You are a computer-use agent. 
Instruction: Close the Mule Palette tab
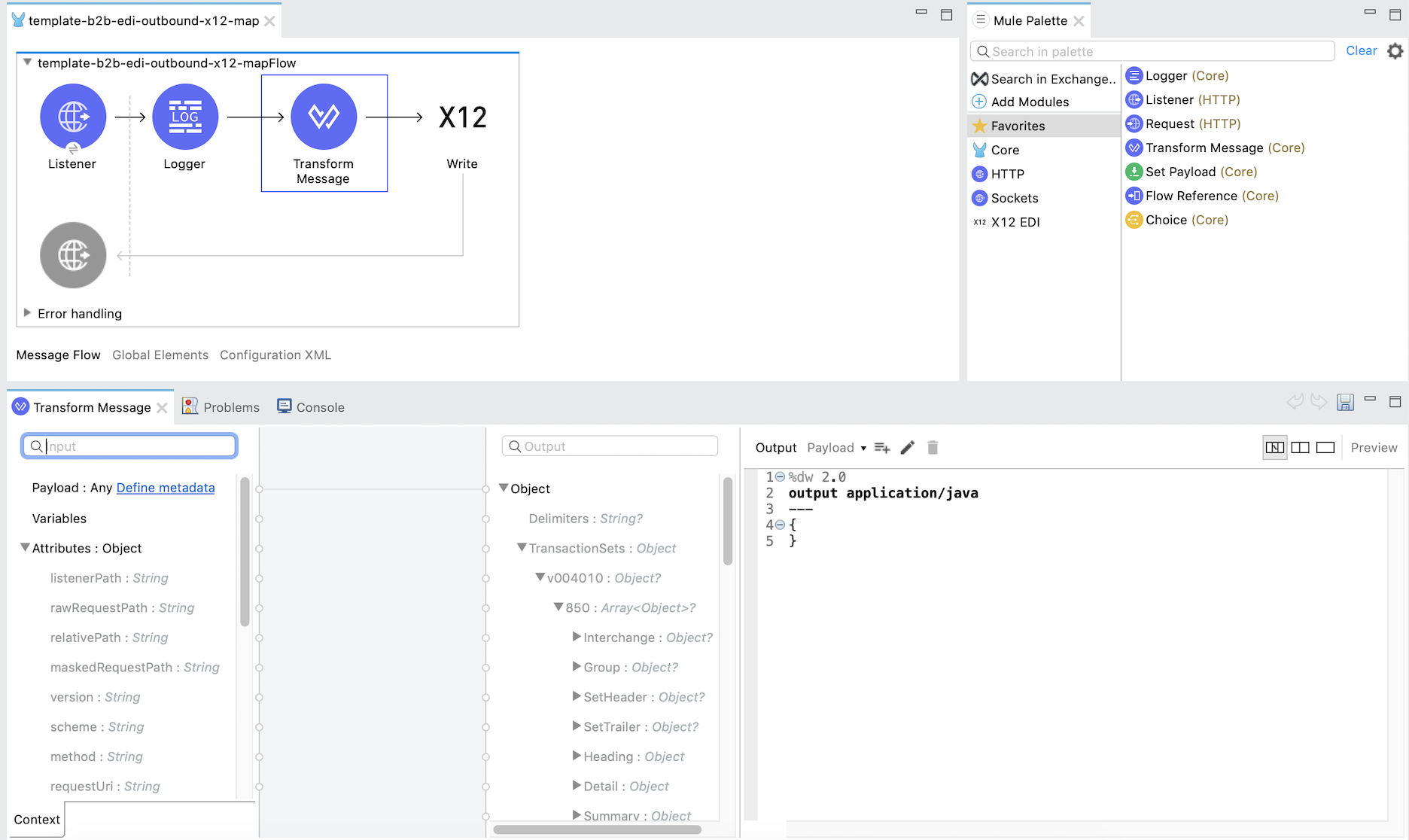coord(1079,21)
